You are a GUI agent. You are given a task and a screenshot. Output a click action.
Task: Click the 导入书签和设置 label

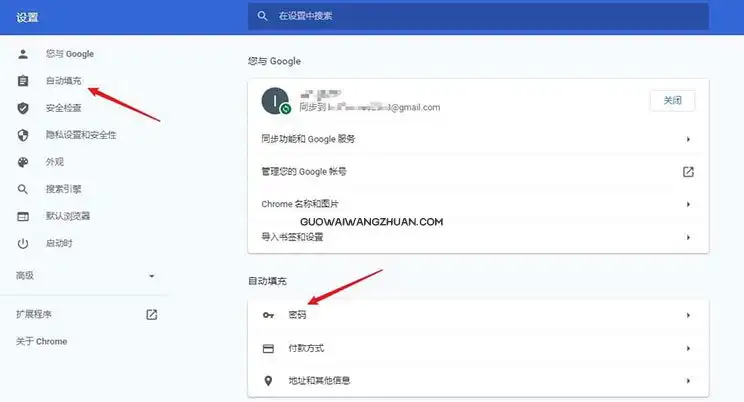[x=292, y=237]
